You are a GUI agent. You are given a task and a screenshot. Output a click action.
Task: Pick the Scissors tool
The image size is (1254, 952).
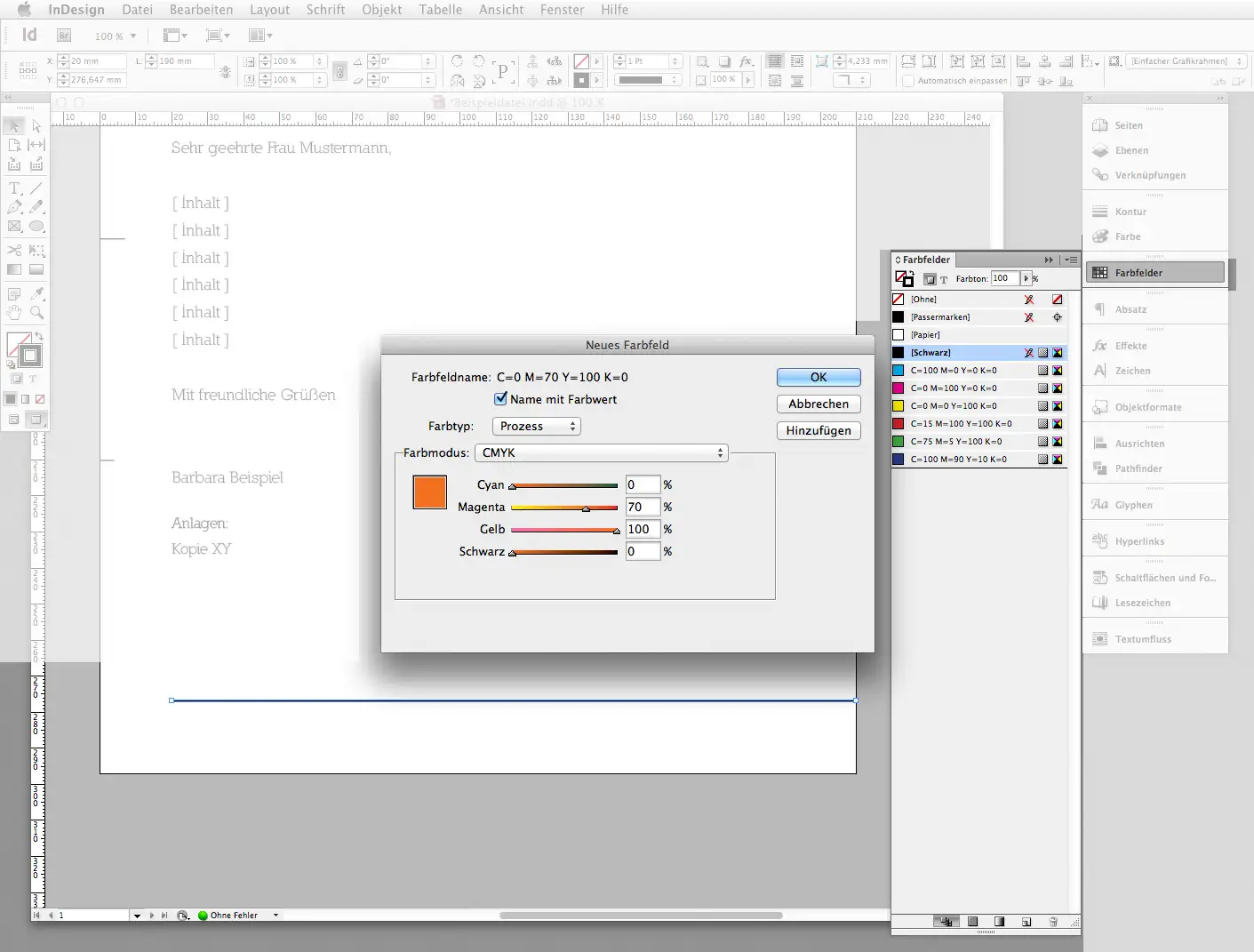13,250
